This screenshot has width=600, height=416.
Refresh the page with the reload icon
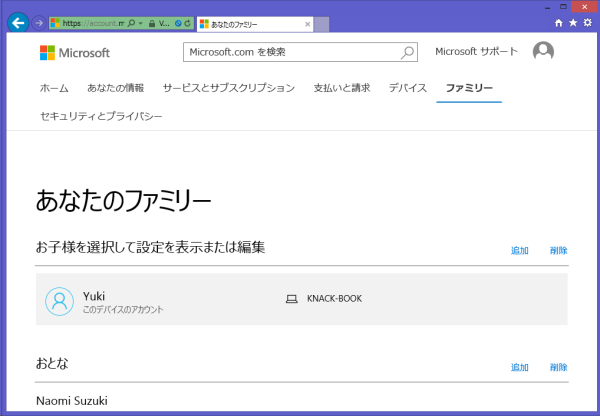(188, 23)
